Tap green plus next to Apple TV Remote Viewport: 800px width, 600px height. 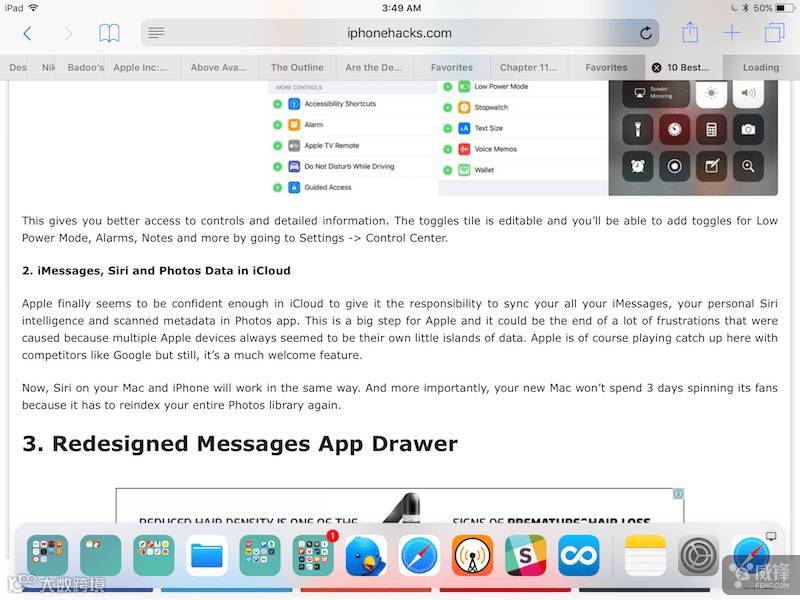pyautogui.click(x=278, y=146)
